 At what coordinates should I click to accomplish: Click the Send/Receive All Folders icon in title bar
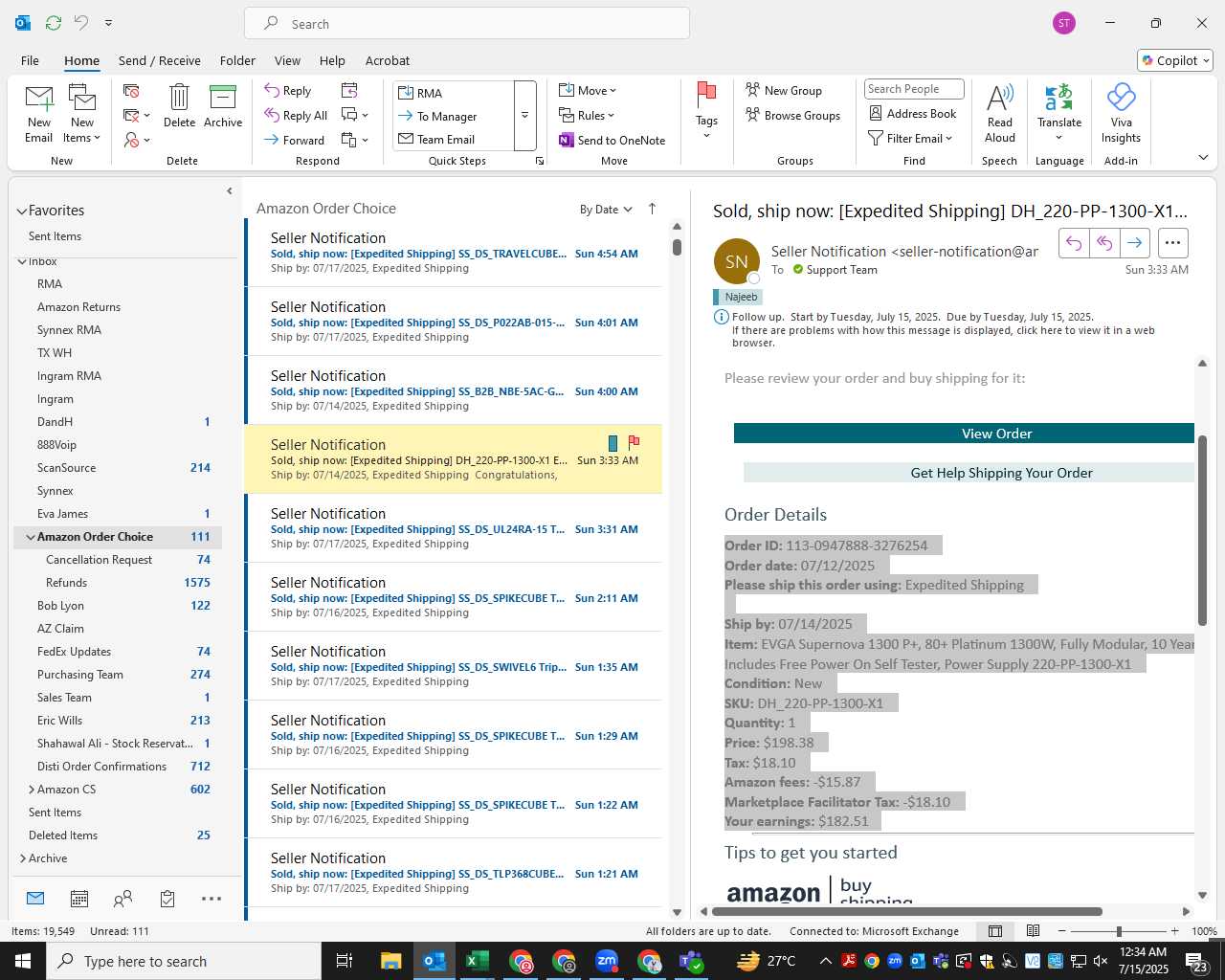[x=54, y=23]
